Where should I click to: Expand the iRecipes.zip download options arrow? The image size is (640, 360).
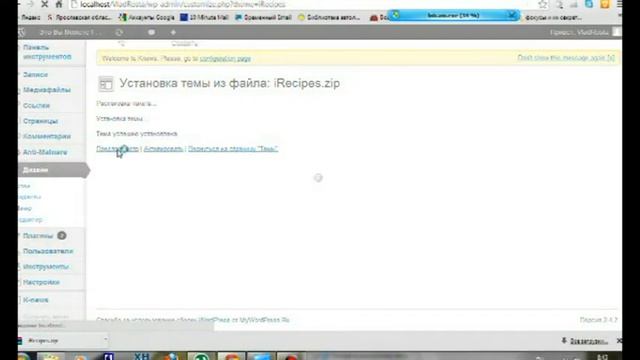tap(105, 340)
